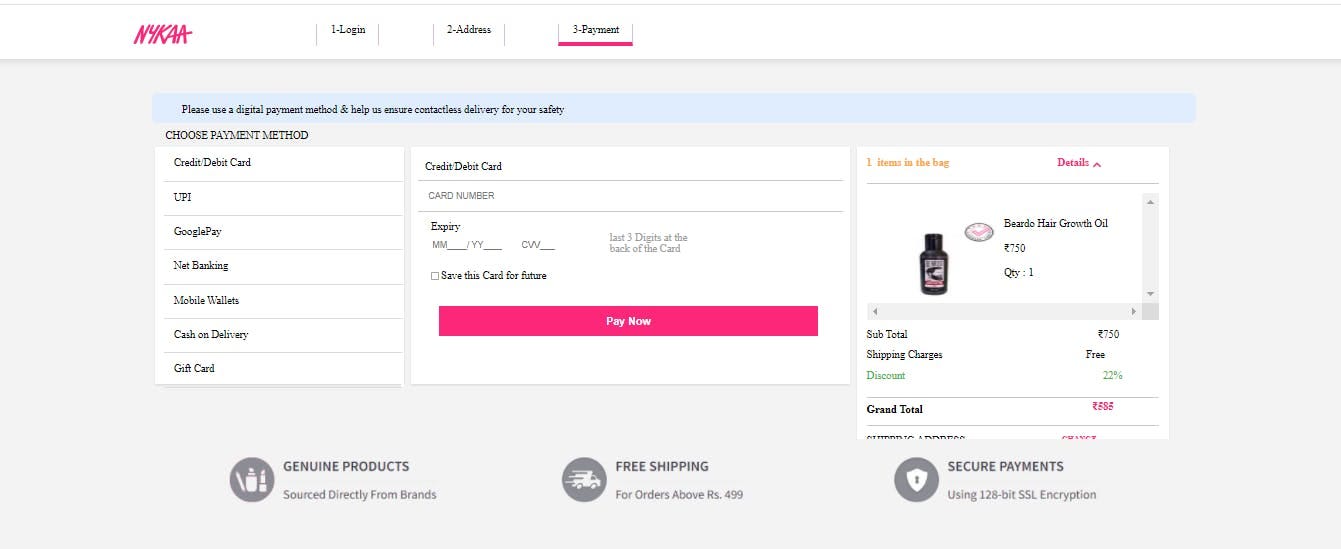Click the Change shipping address link
The height and width of the screenshot is (549, 1341).
click(x=1079, y=438)
